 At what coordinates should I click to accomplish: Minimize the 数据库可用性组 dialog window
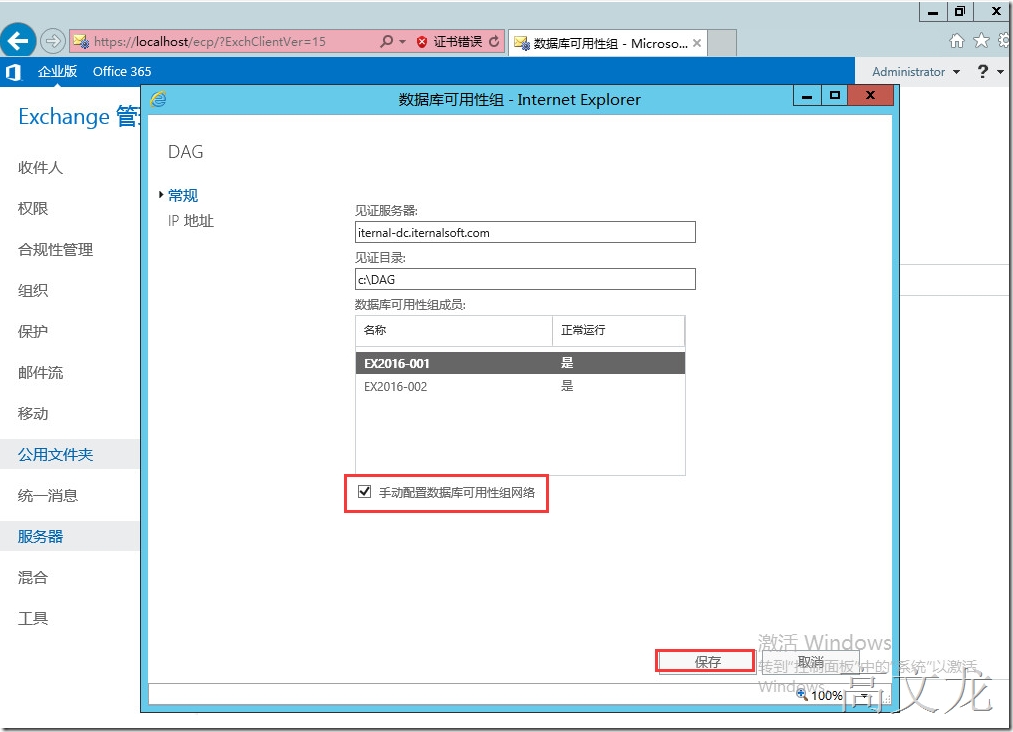807,96
